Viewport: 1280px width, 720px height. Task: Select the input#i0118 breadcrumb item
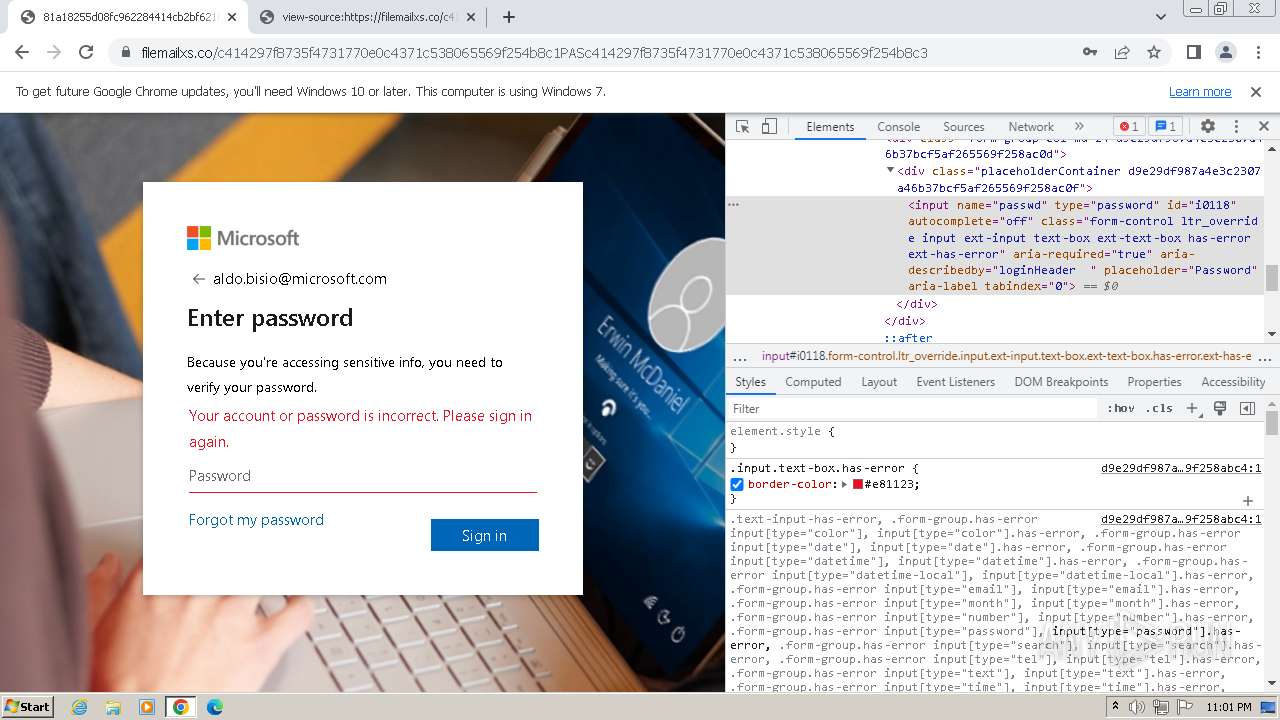[1006, 356]
